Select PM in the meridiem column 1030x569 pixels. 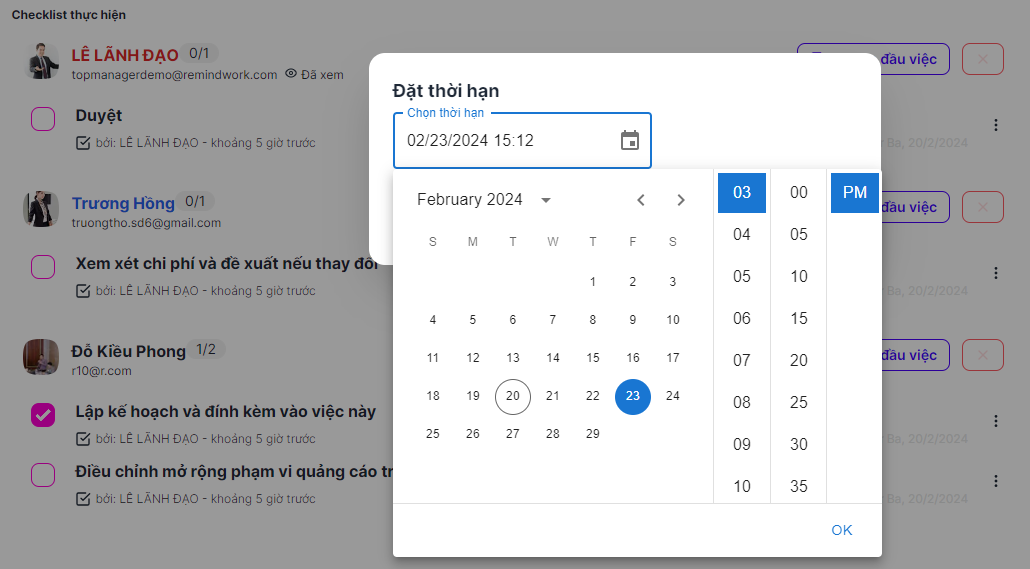pyautogui.click(x=855, y=193)
